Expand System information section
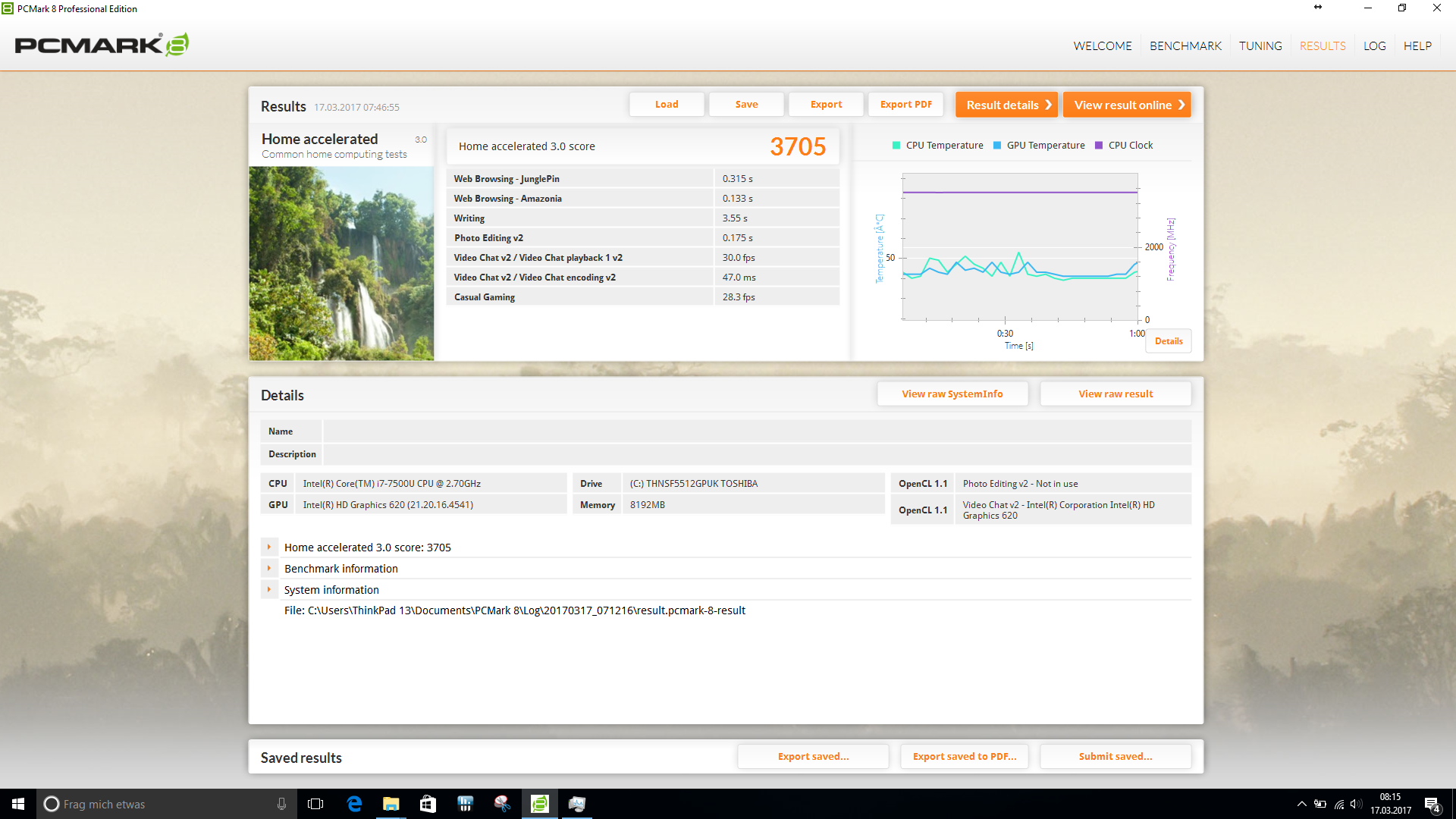The width and height of the screenshot is (1456, 819). tap(268, 589)
